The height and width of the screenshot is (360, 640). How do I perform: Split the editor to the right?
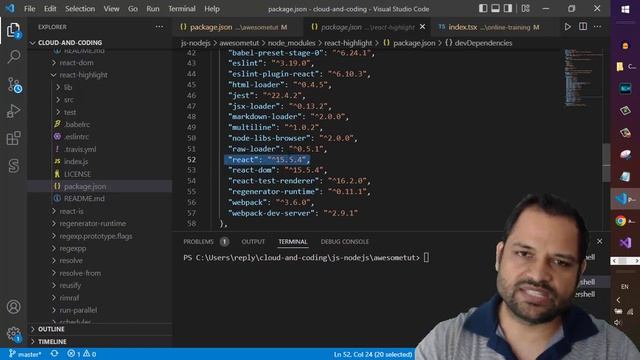tap(583, 27)
